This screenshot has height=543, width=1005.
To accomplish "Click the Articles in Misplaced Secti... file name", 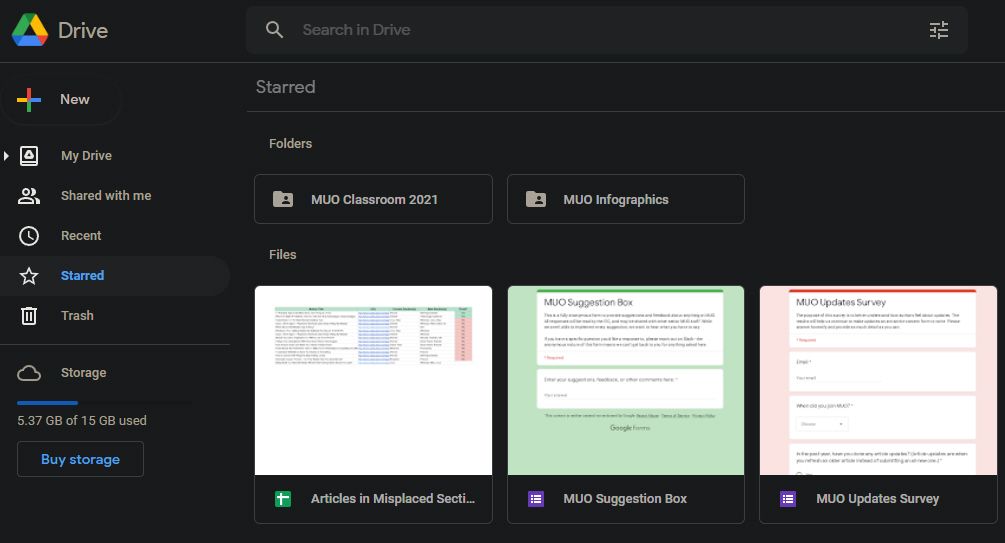I will (x=393, y=499).
